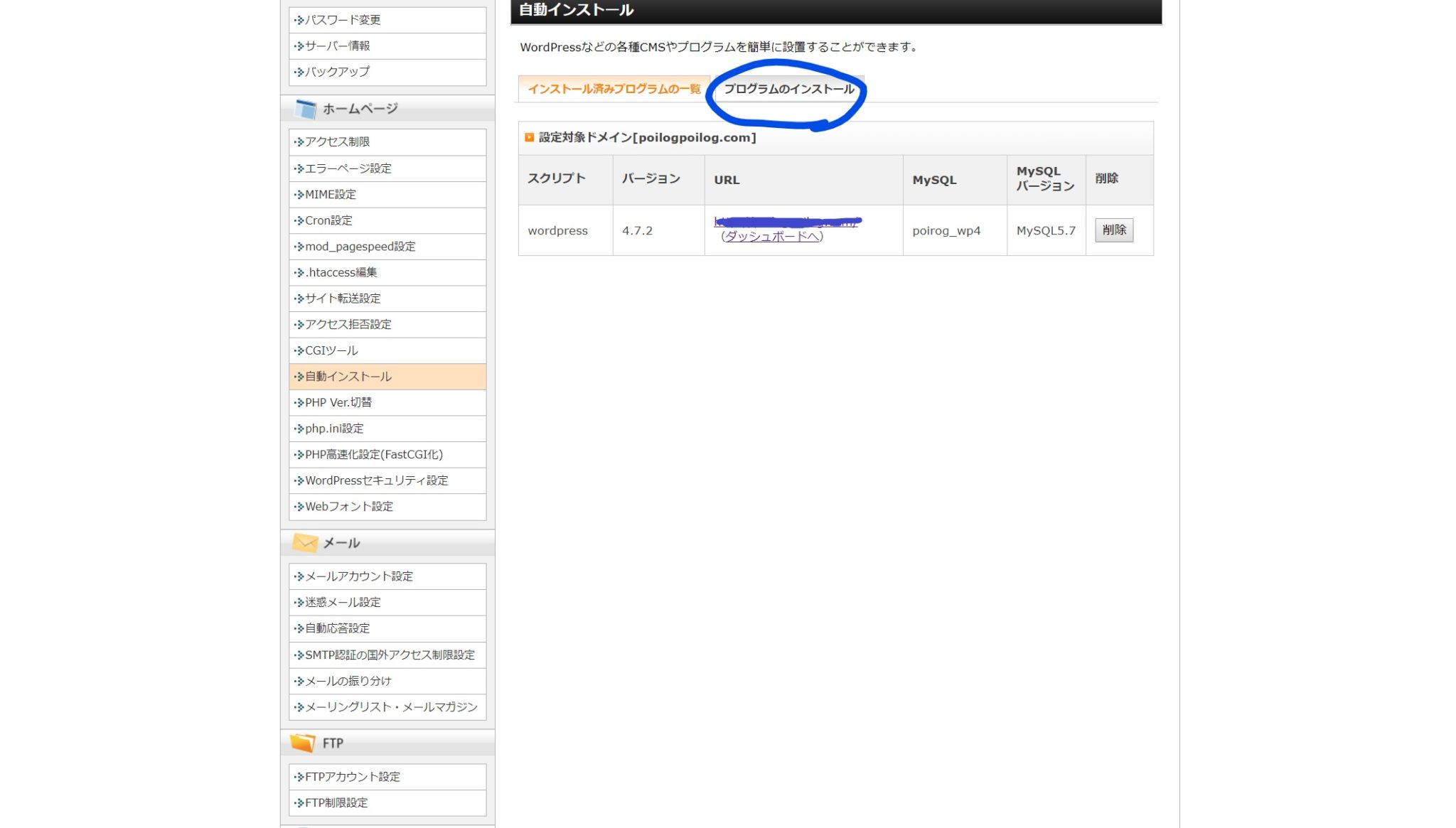This screenshot has width=1456, height=828.
Task: Open WordPressセキュリティ設定 menu item
Action: [x=376, y=480]
